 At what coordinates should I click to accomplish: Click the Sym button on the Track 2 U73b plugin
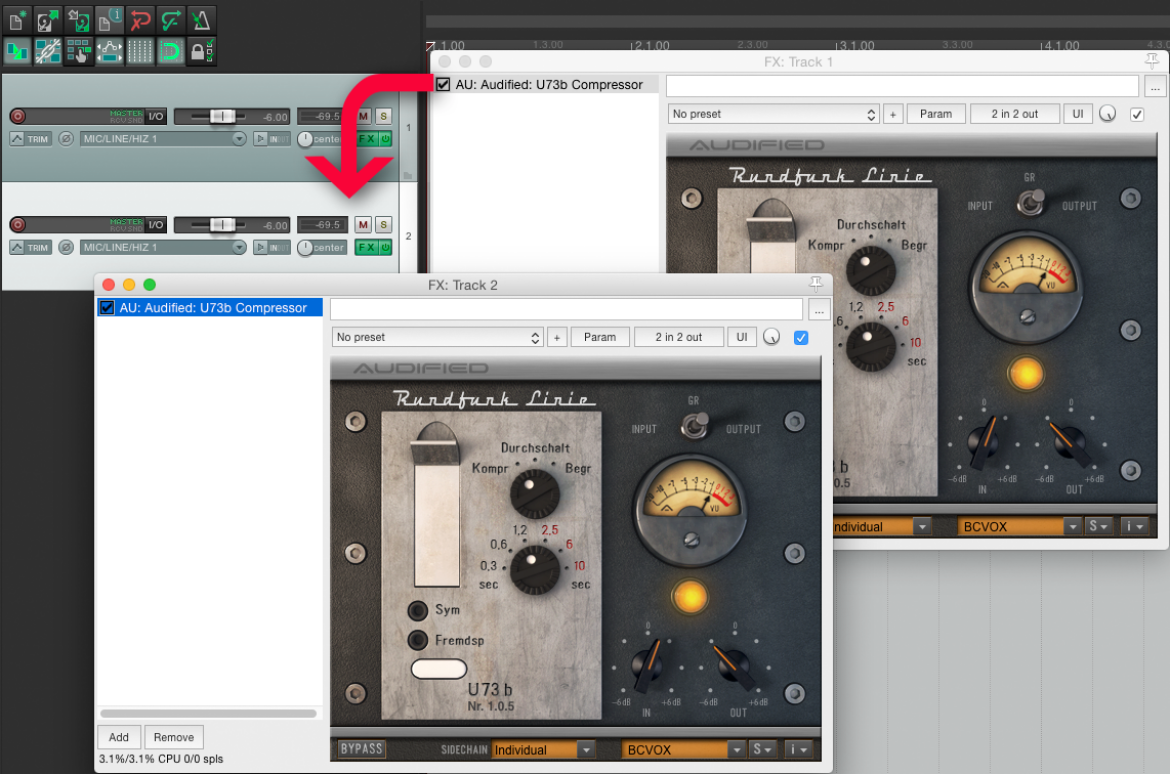click(418, 611)
